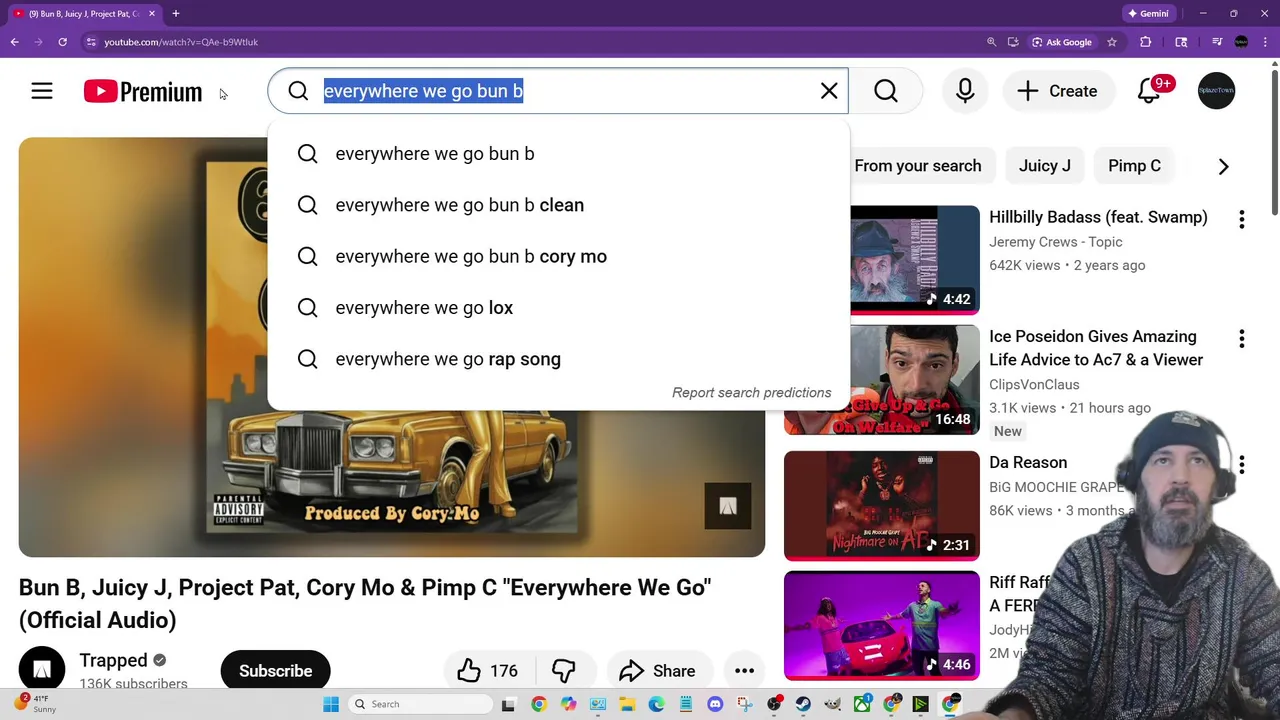The height and width of the screenshot is (720, 1280).
Task: Dislike the video
Action: (x=564, y=671)
